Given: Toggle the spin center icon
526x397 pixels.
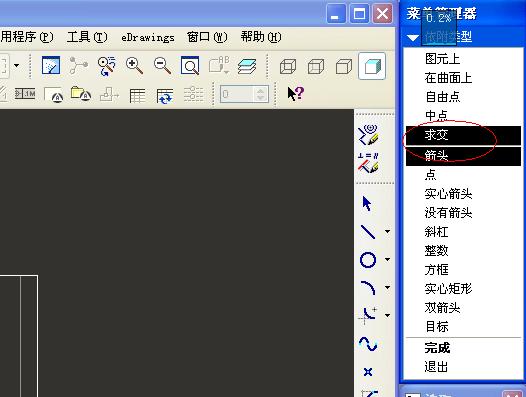Looking at the screenshot, I should tap(78, 65).
